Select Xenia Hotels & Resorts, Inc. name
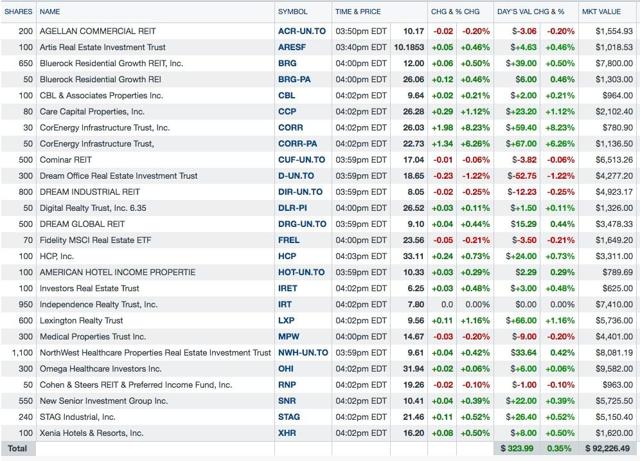 (x=91, y=433)
